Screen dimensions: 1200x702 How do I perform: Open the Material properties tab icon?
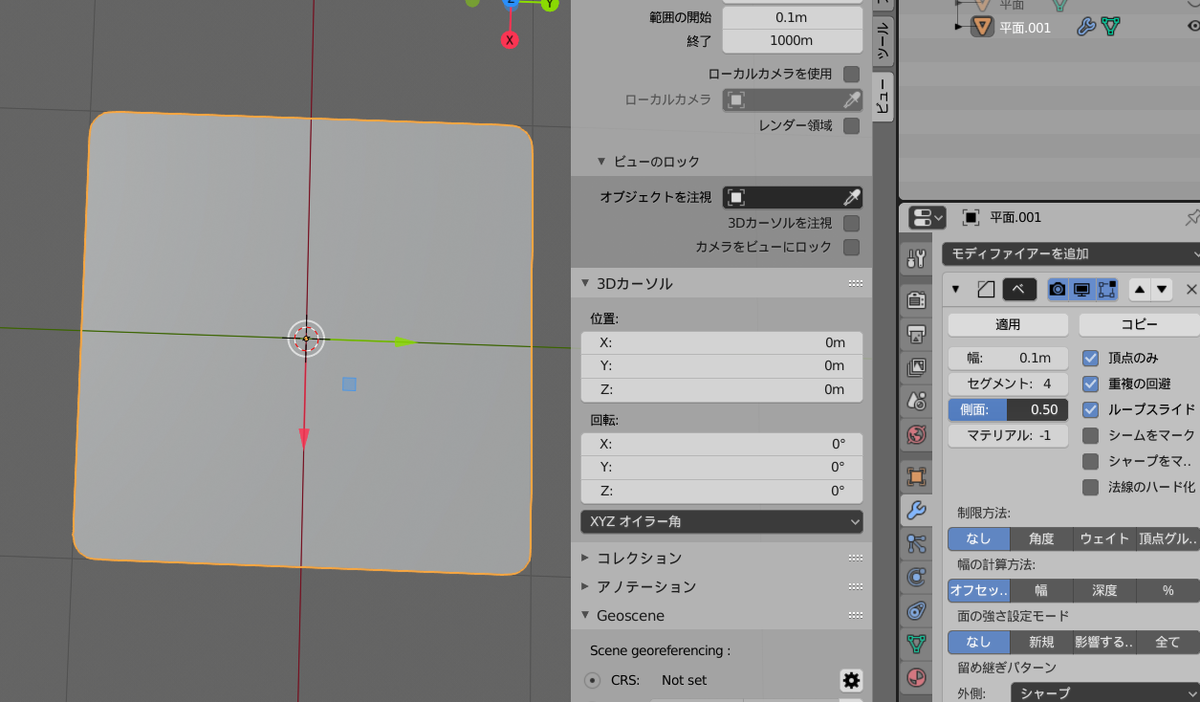click(916, 678)
